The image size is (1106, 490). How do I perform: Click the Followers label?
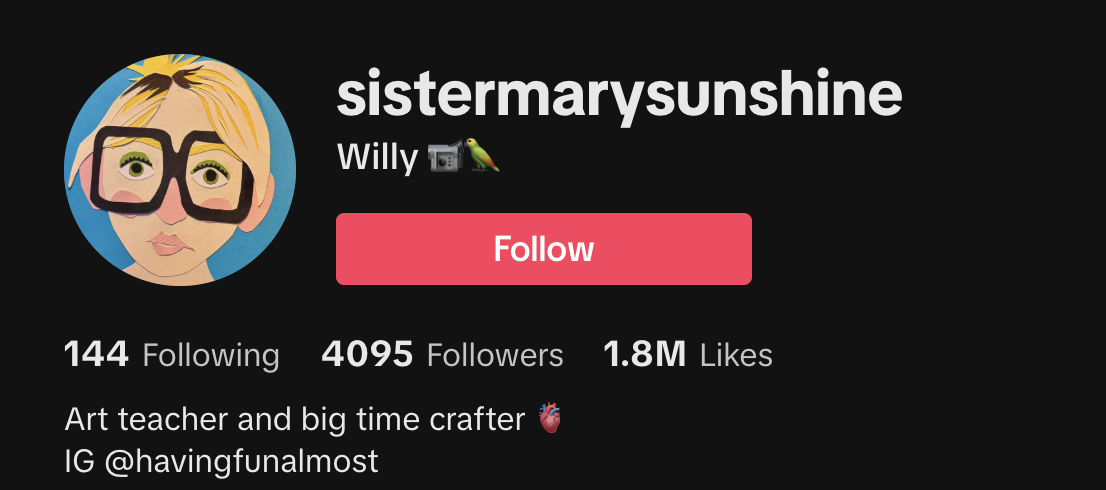495,355
